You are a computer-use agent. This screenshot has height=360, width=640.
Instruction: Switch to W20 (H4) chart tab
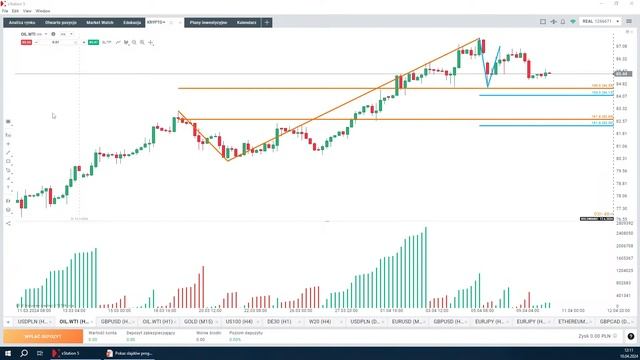[x=321, y=322]
